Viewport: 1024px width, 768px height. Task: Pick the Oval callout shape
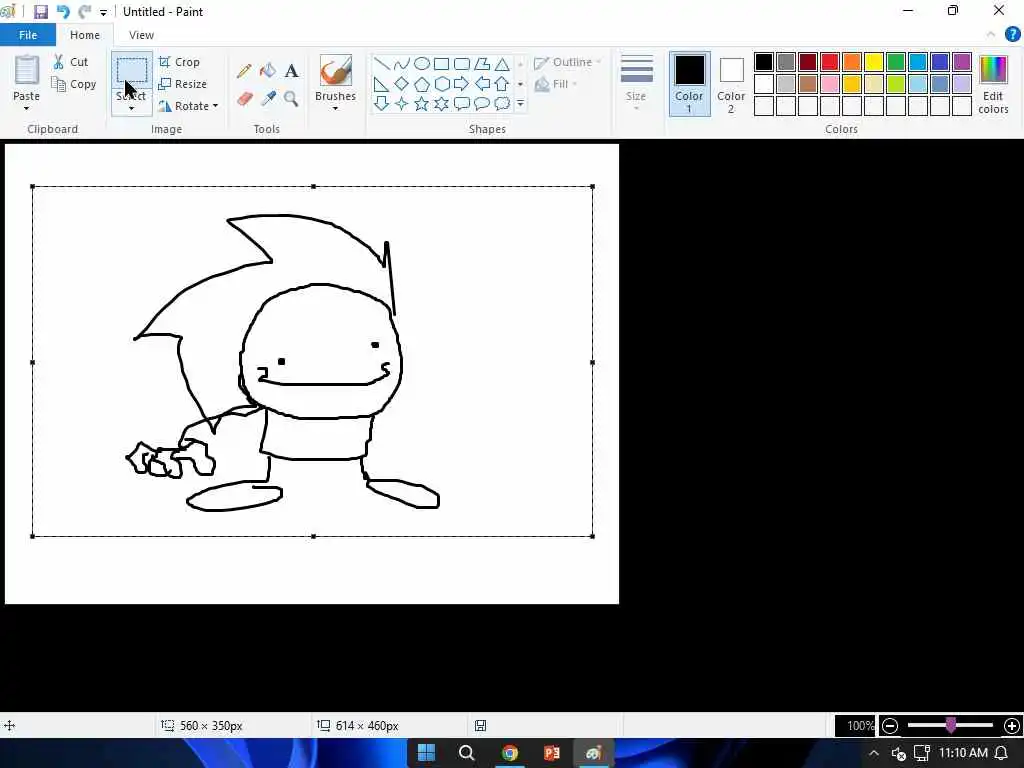coord(482,103)
